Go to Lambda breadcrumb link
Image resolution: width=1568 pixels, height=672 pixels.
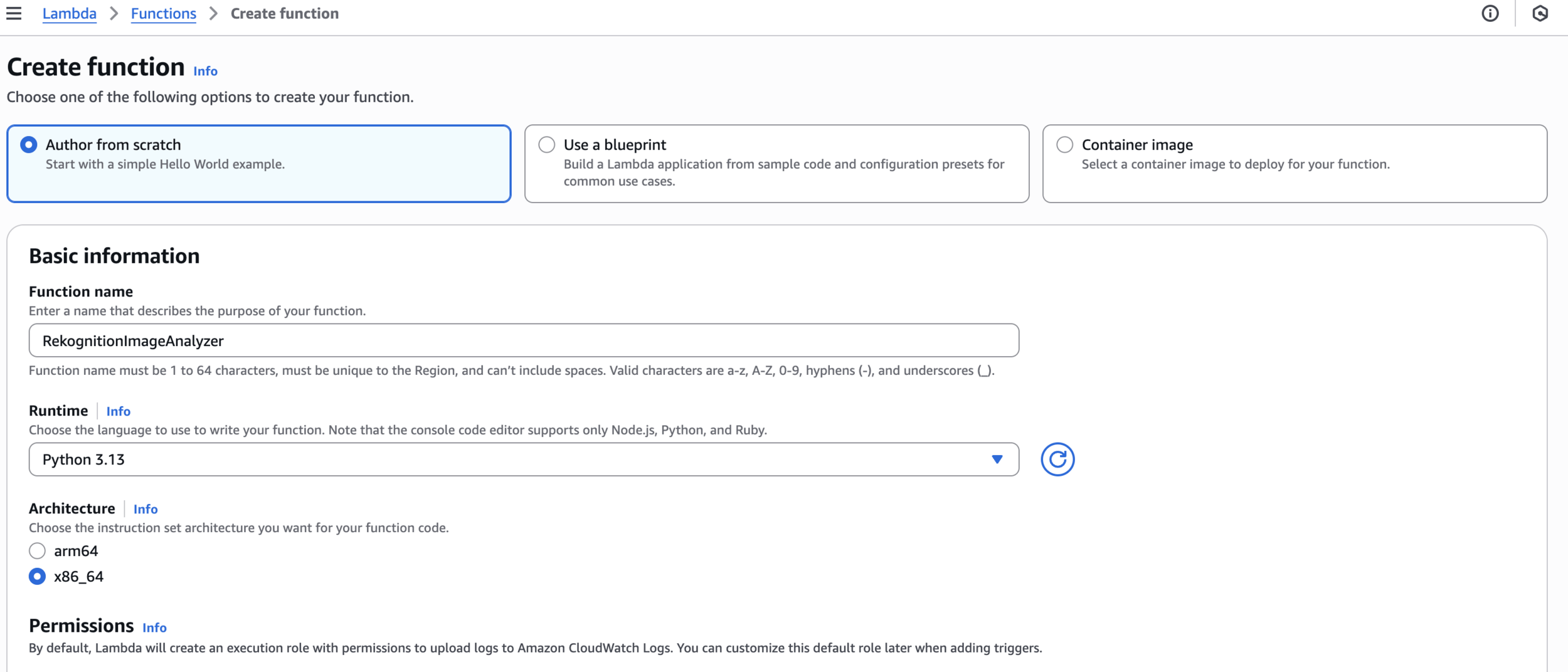(69, 14)
